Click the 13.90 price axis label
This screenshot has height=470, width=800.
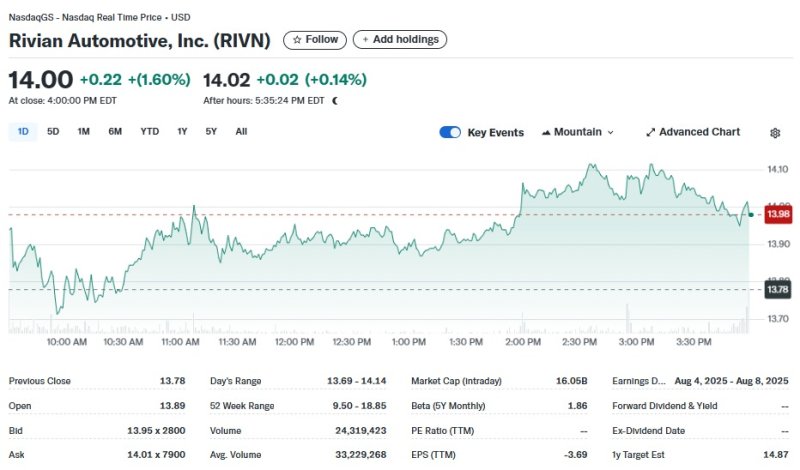click(x=778, y=244)
